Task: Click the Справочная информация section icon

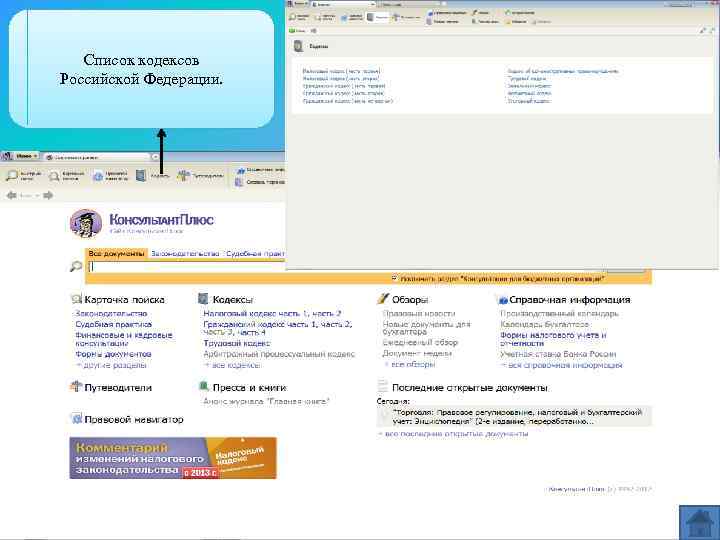Action: click(503, 300)
